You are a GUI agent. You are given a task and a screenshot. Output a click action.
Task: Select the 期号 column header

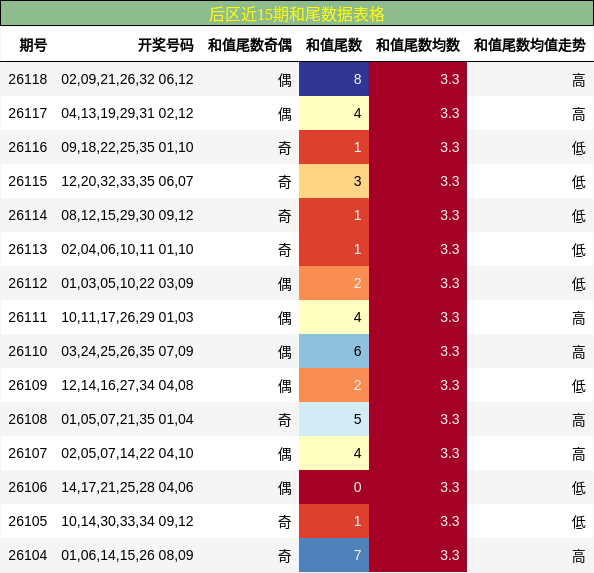[x=33, y=45]
